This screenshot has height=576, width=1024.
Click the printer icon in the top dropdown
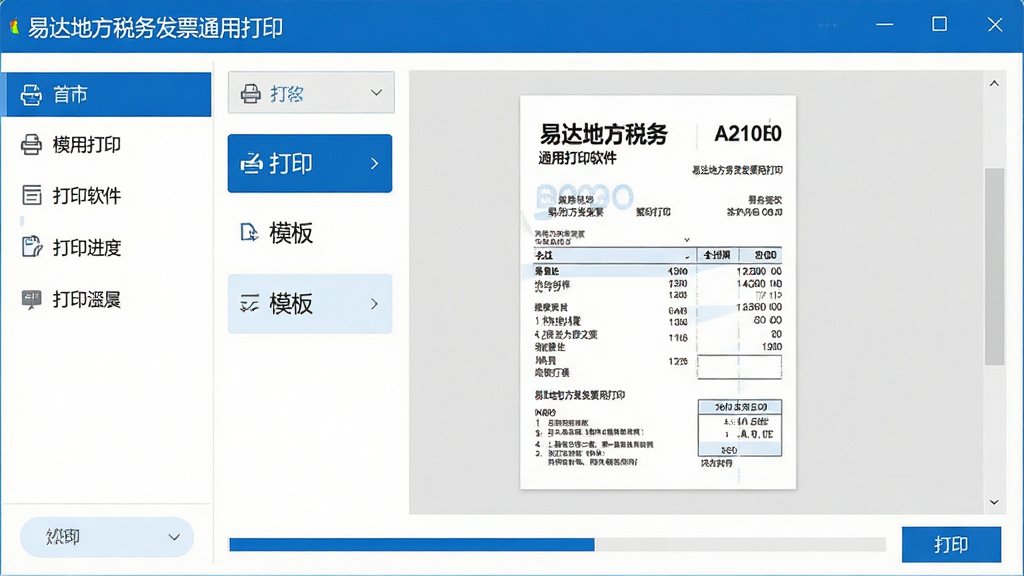pyautogui.click(x=250, y=93)
